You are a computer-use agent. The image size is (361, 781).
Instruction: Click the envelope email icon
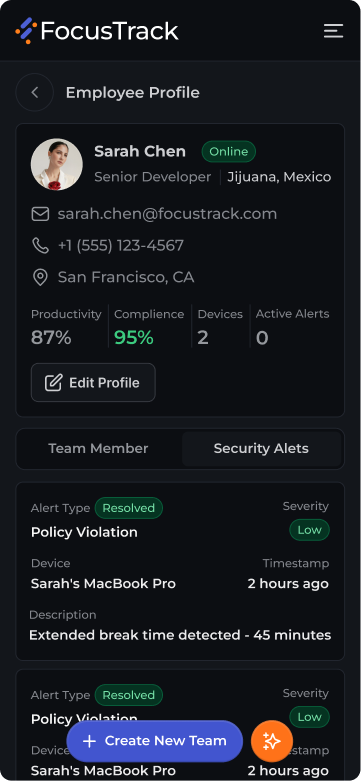click(40, 214)
